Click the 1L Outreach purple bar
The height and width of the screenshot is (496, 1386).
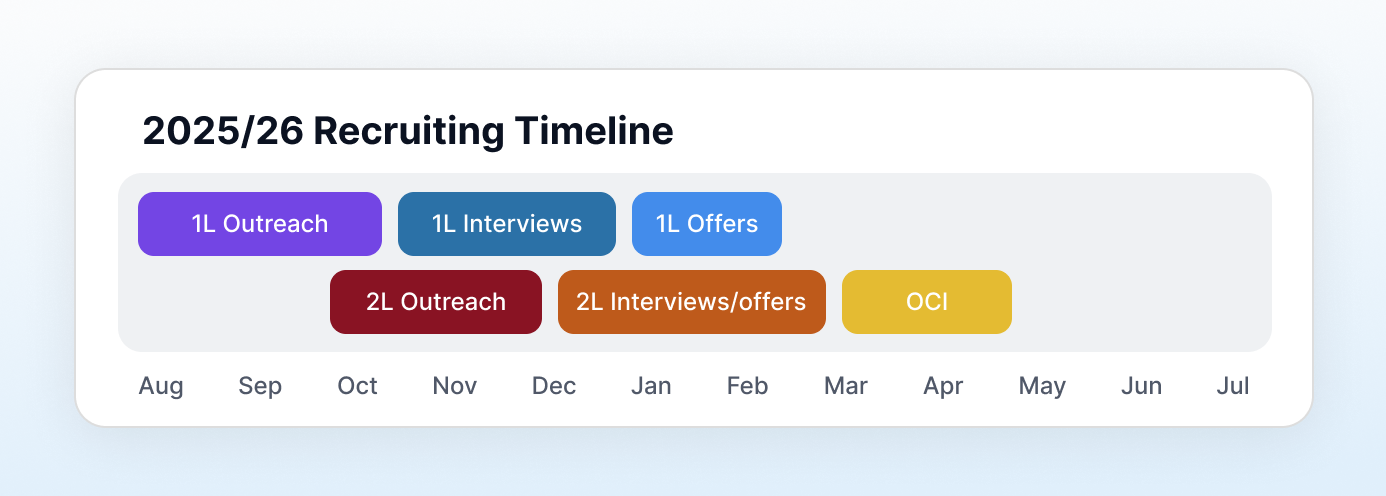(260, 224)
